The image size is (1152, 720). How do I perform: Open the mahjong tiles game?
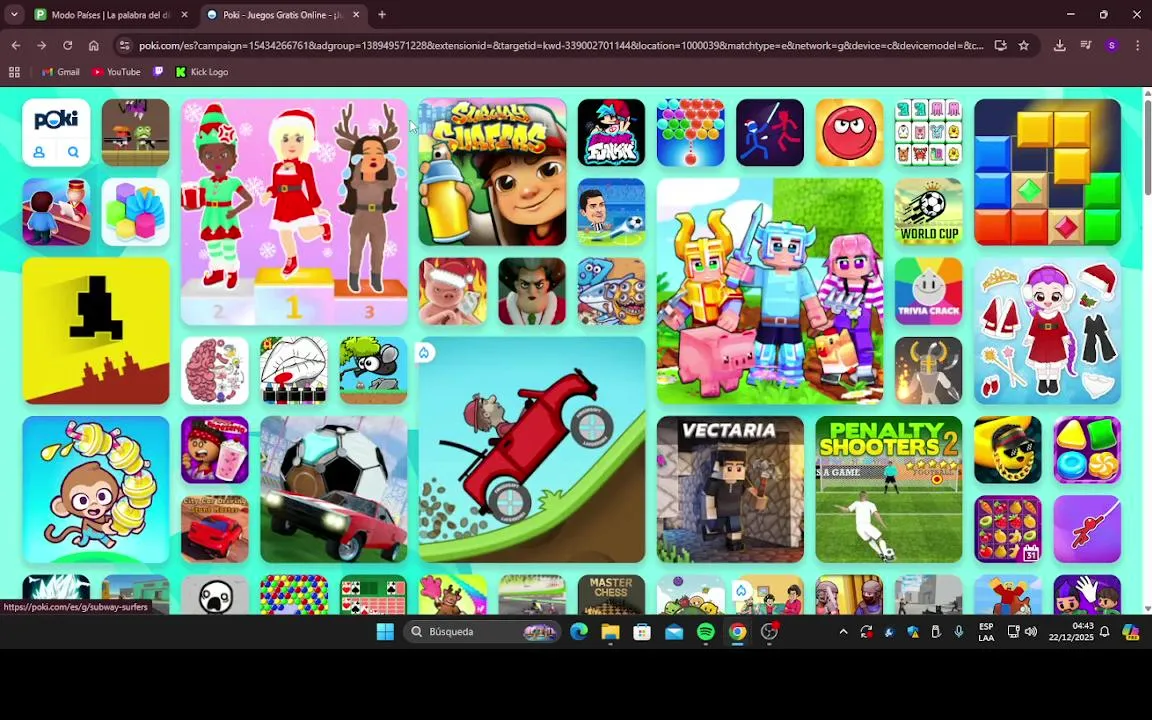929,132
